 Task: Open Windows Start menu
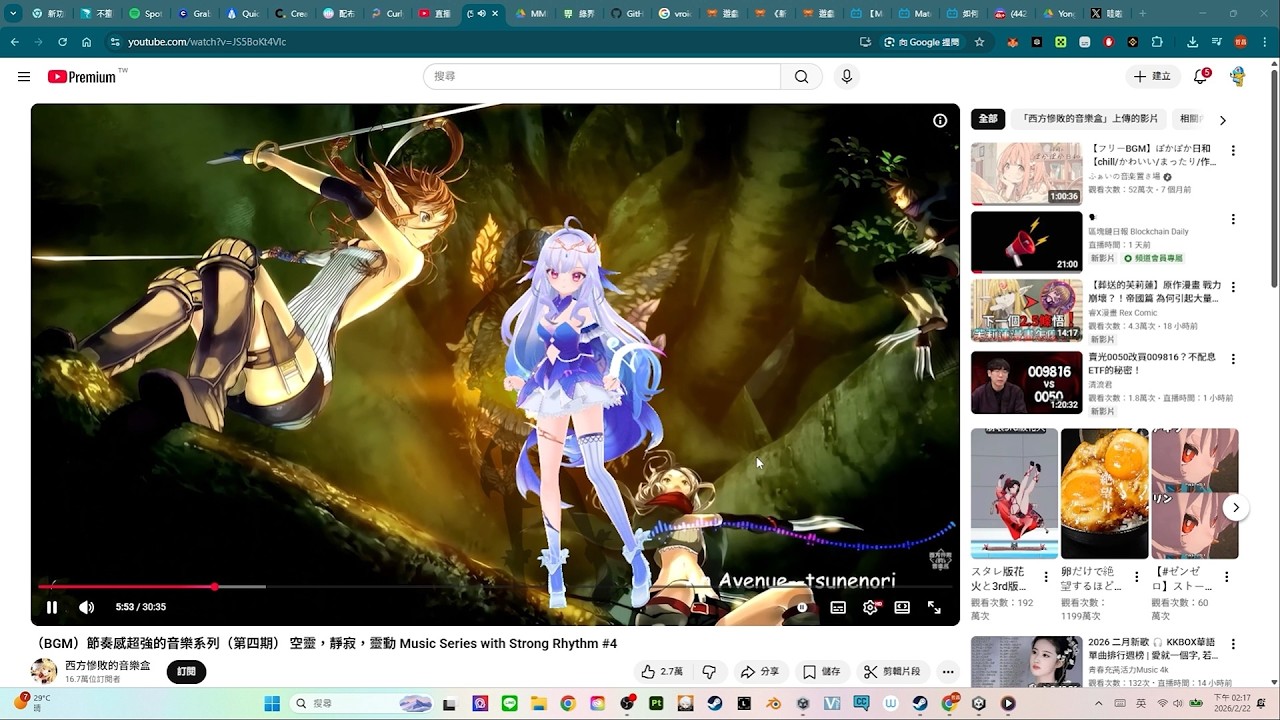[x=272, y=704]
